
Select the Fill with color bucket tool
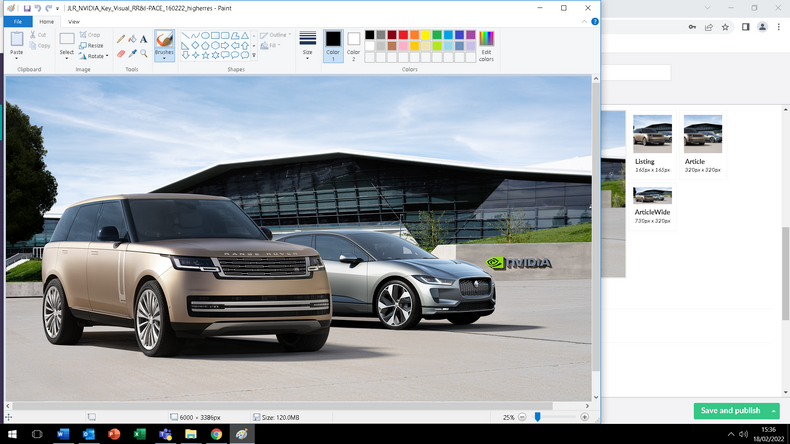[x=132, y=39]
